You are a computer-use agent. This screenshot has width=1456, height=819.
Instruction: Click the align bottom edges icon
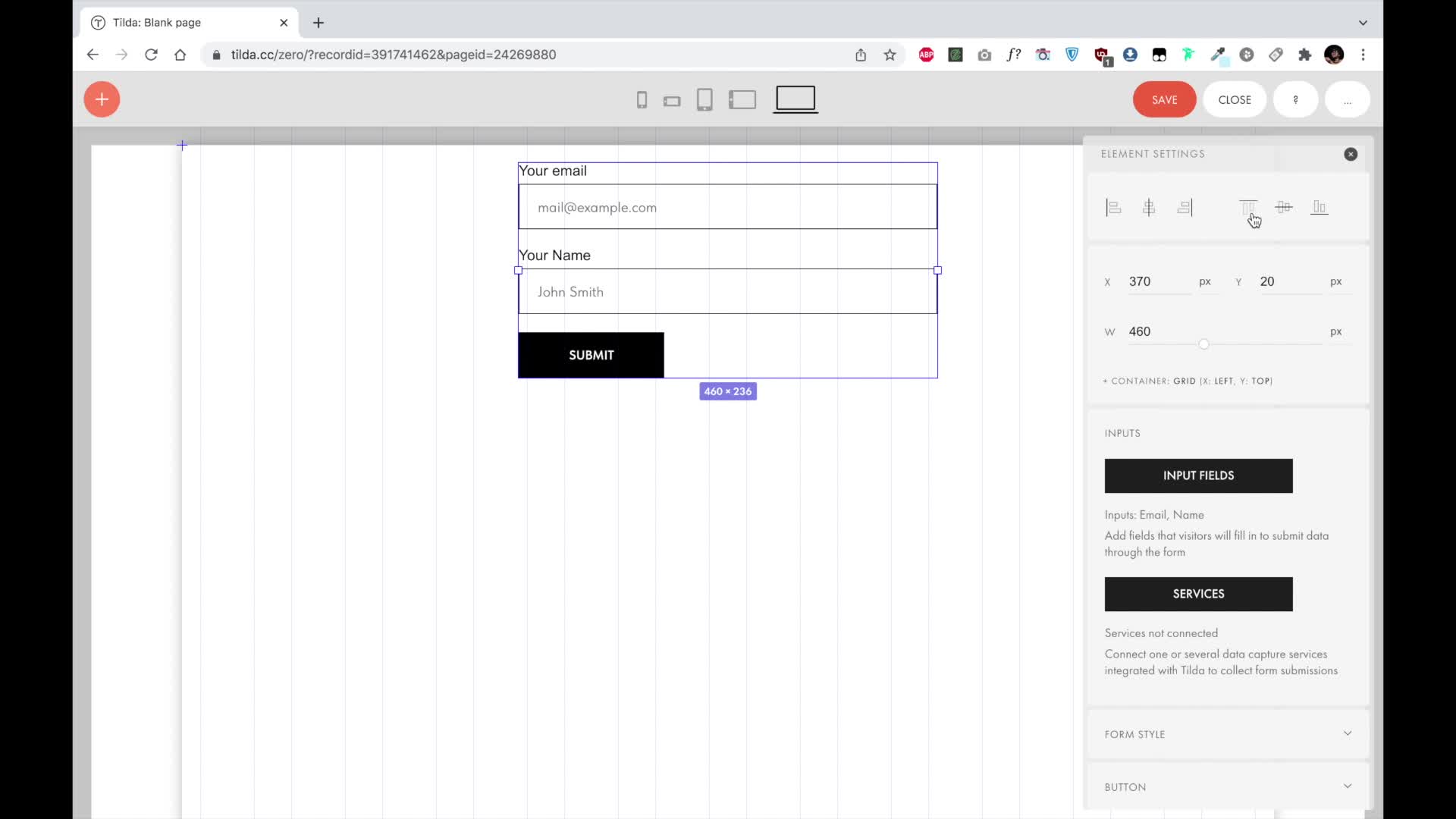tap(1319, 207)
